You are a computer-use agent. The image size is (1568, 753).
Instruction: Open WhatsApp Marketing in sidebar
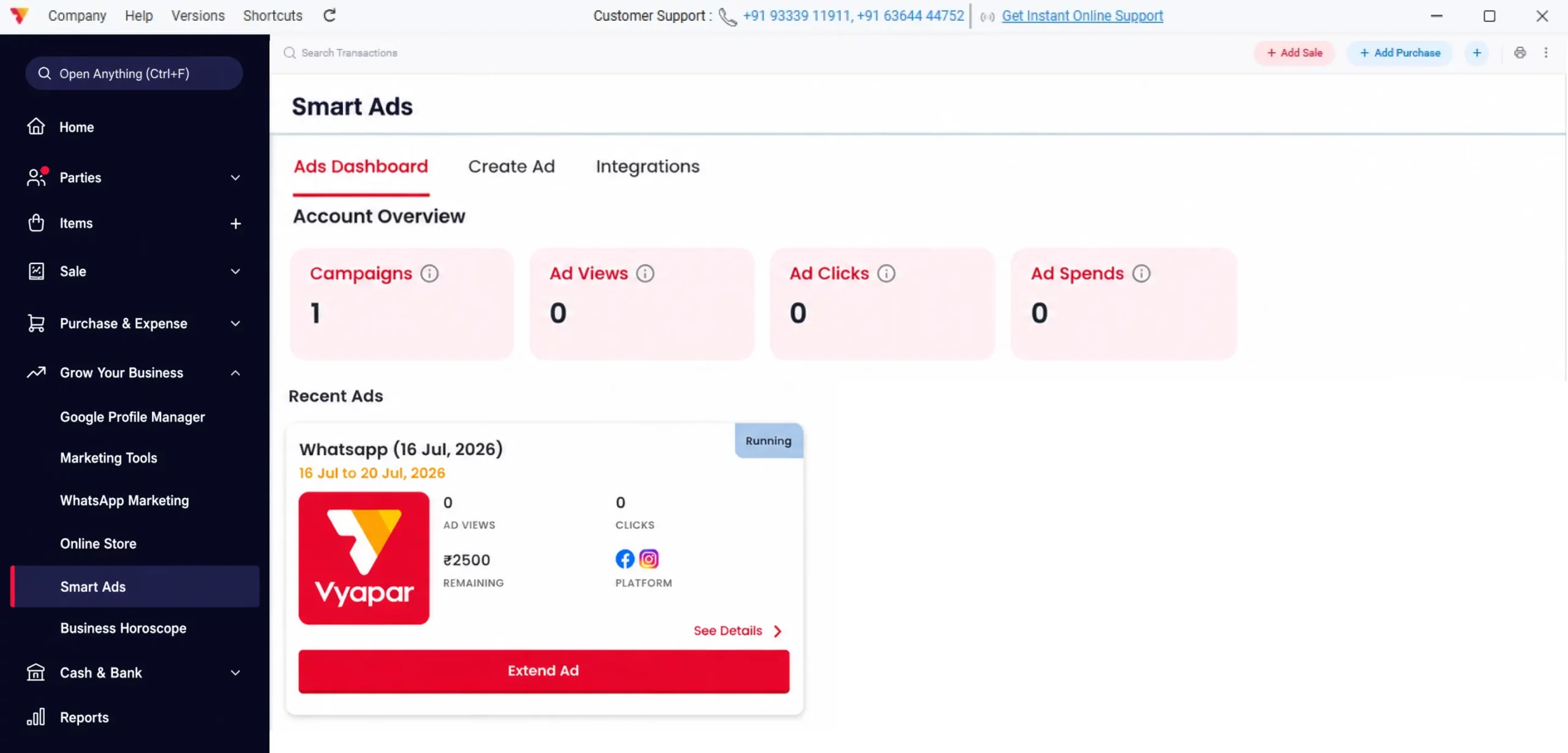pyautogui.click(x=124, y=501)
